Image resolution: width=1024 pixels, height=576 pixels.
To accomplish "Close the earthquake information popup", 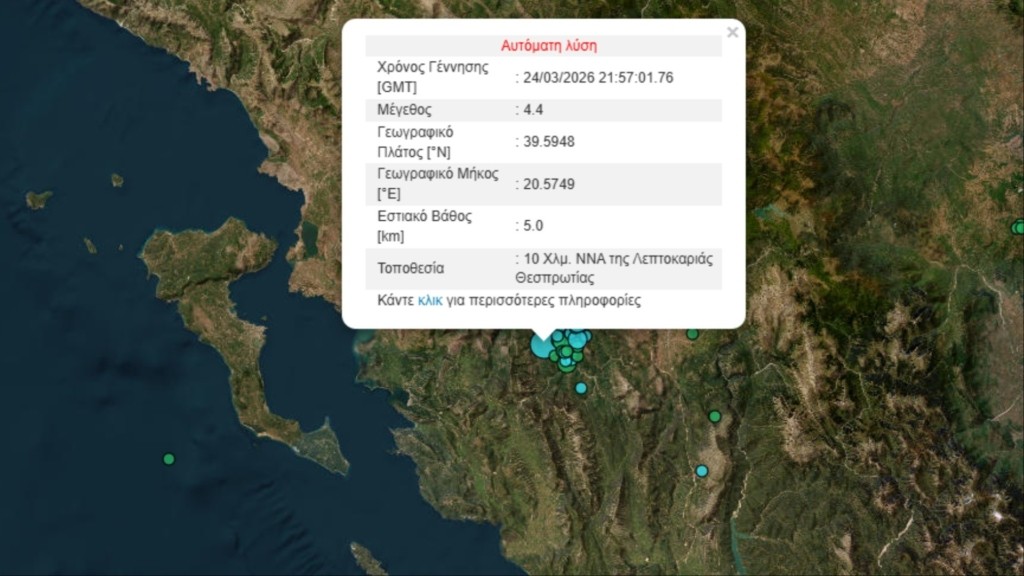I will pyautogui.click(x=733, y=31).
